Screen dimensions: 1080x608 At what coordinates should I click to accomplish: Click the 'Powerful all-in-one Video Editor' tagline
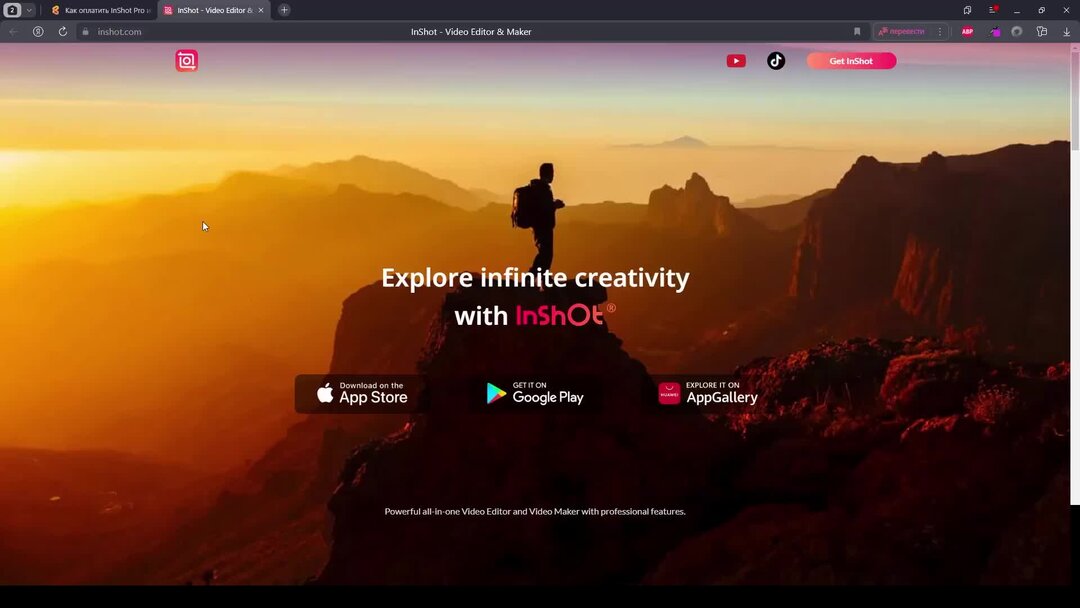(535, 511)
